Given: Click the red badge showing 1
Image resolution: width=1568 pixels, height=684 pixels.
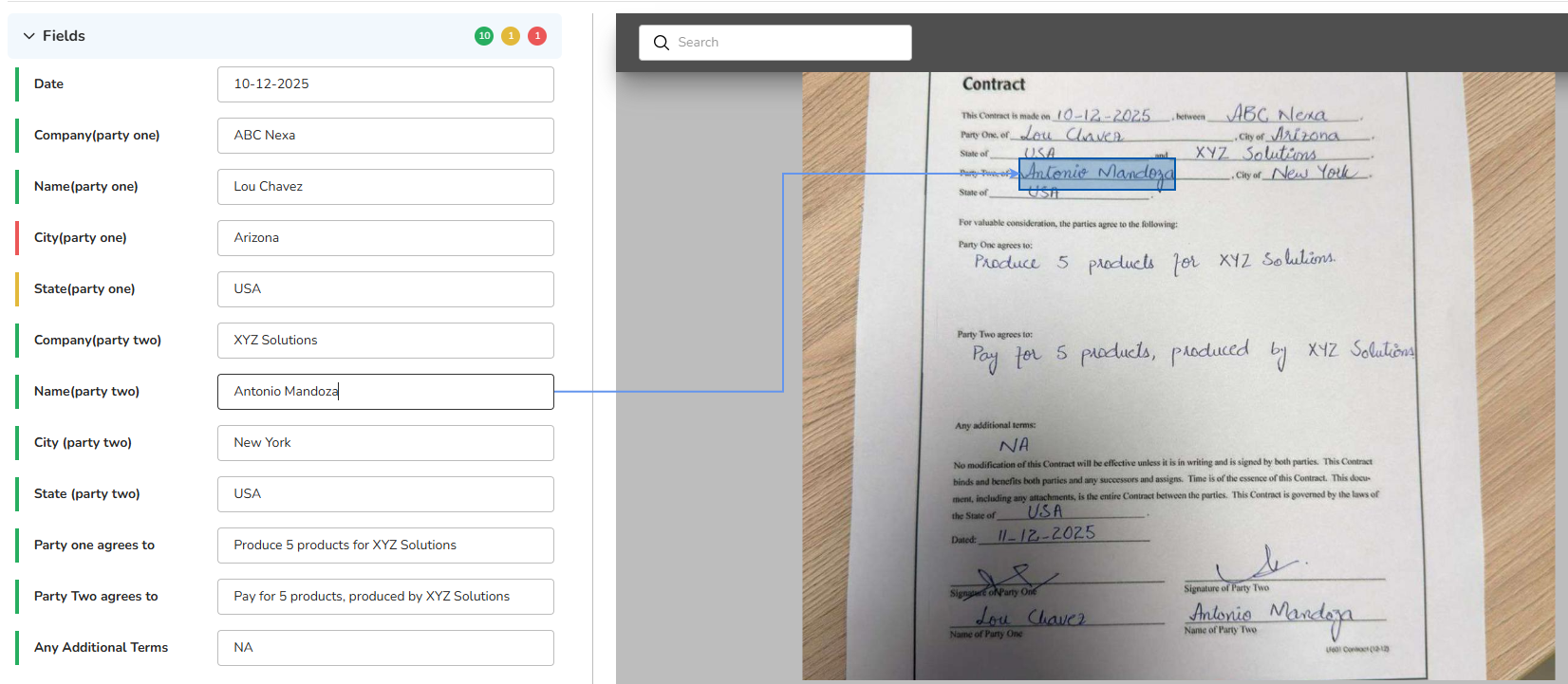Looking at the screenshot, I should pos(537,36).
